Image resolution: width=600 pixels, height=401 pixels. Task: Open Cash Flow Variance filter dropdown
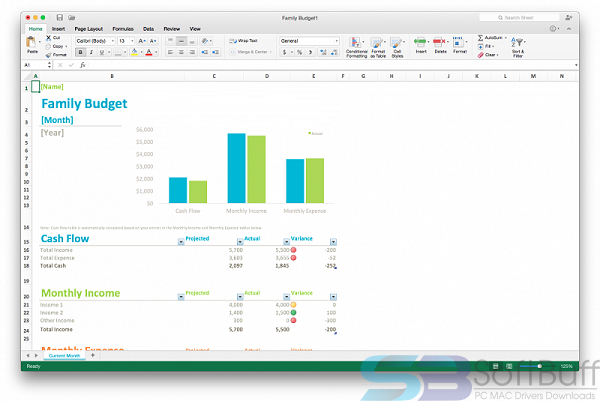coord(333,241)
